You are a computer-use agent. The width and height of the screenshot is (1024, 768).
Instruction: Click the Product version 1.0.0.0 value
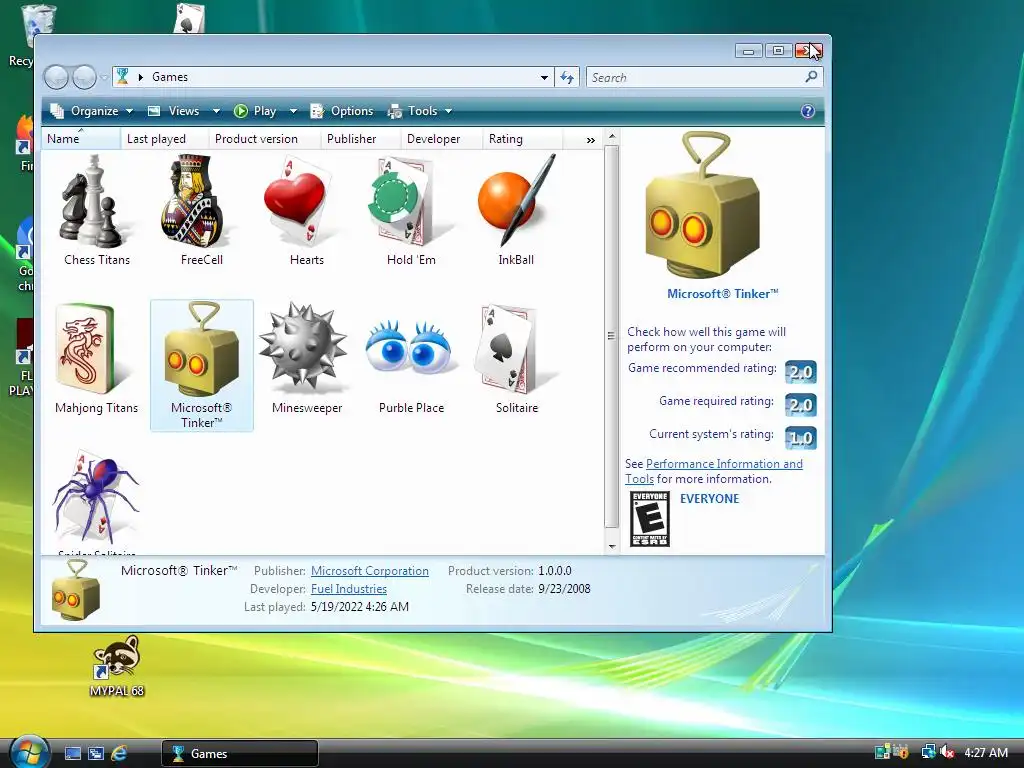tap(554, 571)
